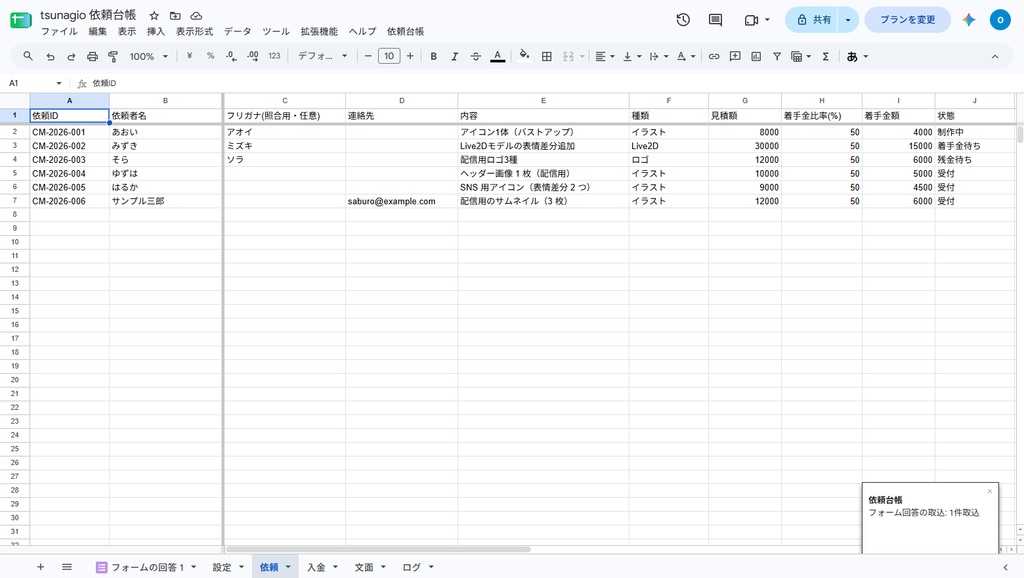Click the プランを変更 button
The height and width of the screenshot is (578, 1024).
(908, 20)
